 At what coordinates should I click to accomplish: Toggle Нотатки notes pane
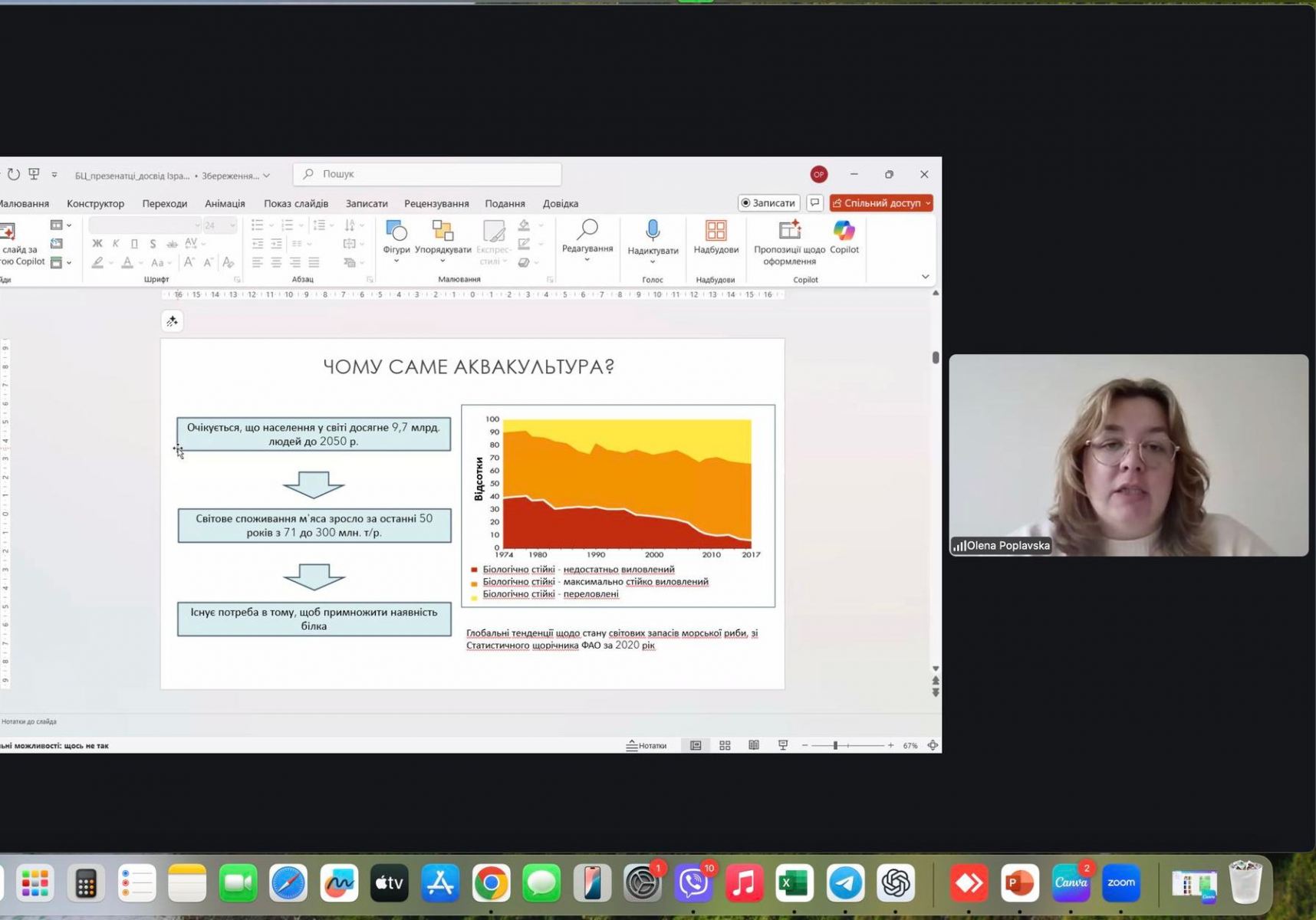pyautogui.click(x=646, y=745)
